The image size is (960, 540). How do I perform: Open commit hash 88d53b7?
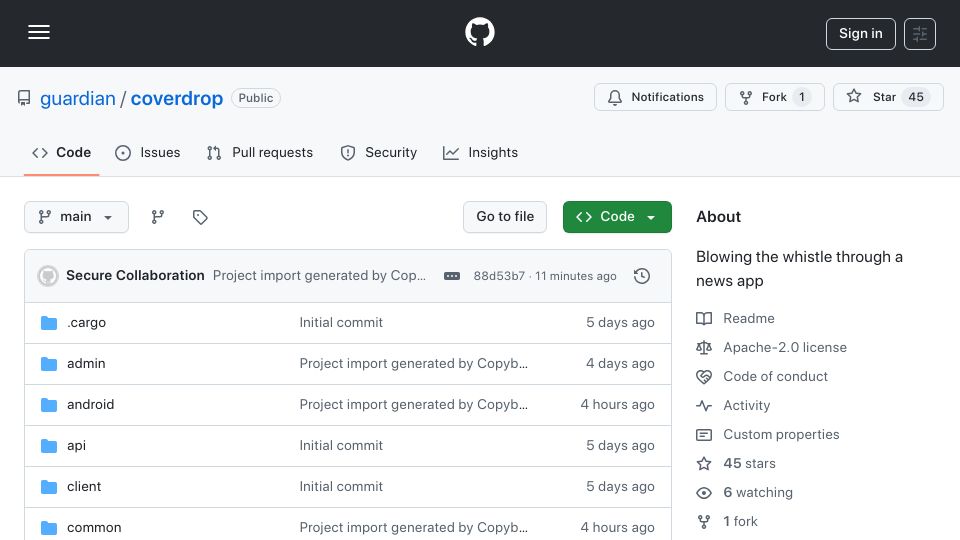coord(499,276)
